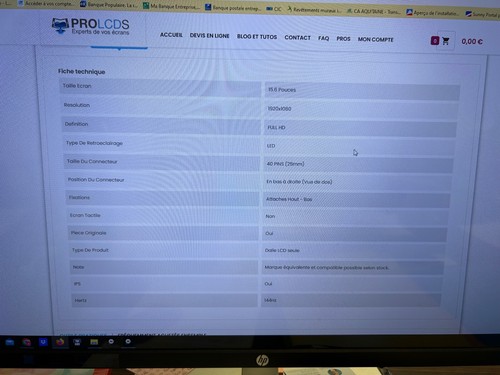Open BLOG ET TUTOS in navigation

click(x=257, y=37)
